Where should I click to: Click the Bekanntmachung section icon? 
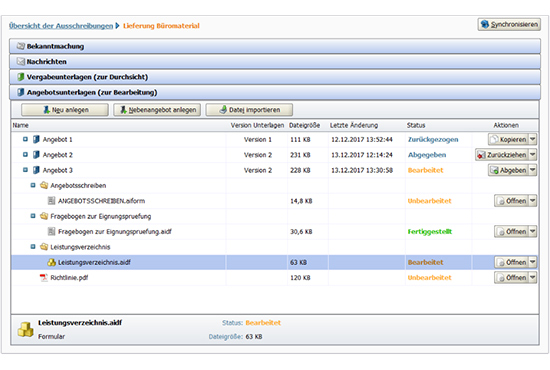pos(21,46)
